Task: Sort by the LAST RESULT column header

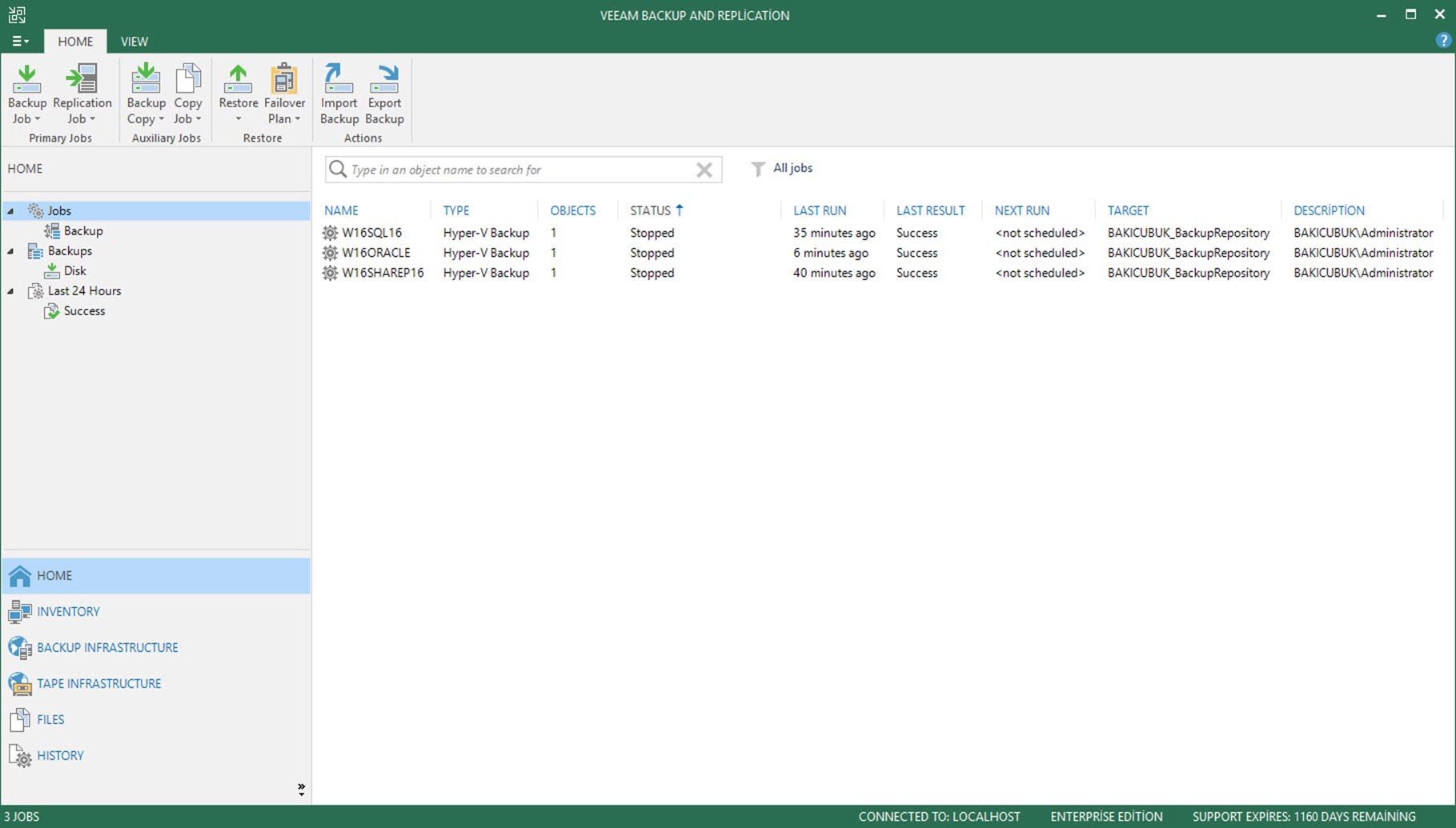Action: click(930, 210)
